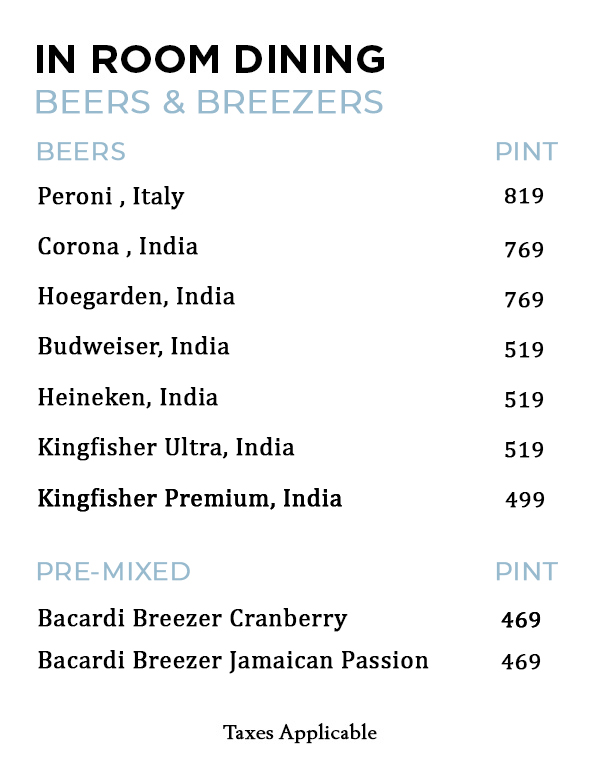The width and height of the screenshot is (600, 768).
Task: Select Kingfisher Premium, India
Action: coord(190,498)
